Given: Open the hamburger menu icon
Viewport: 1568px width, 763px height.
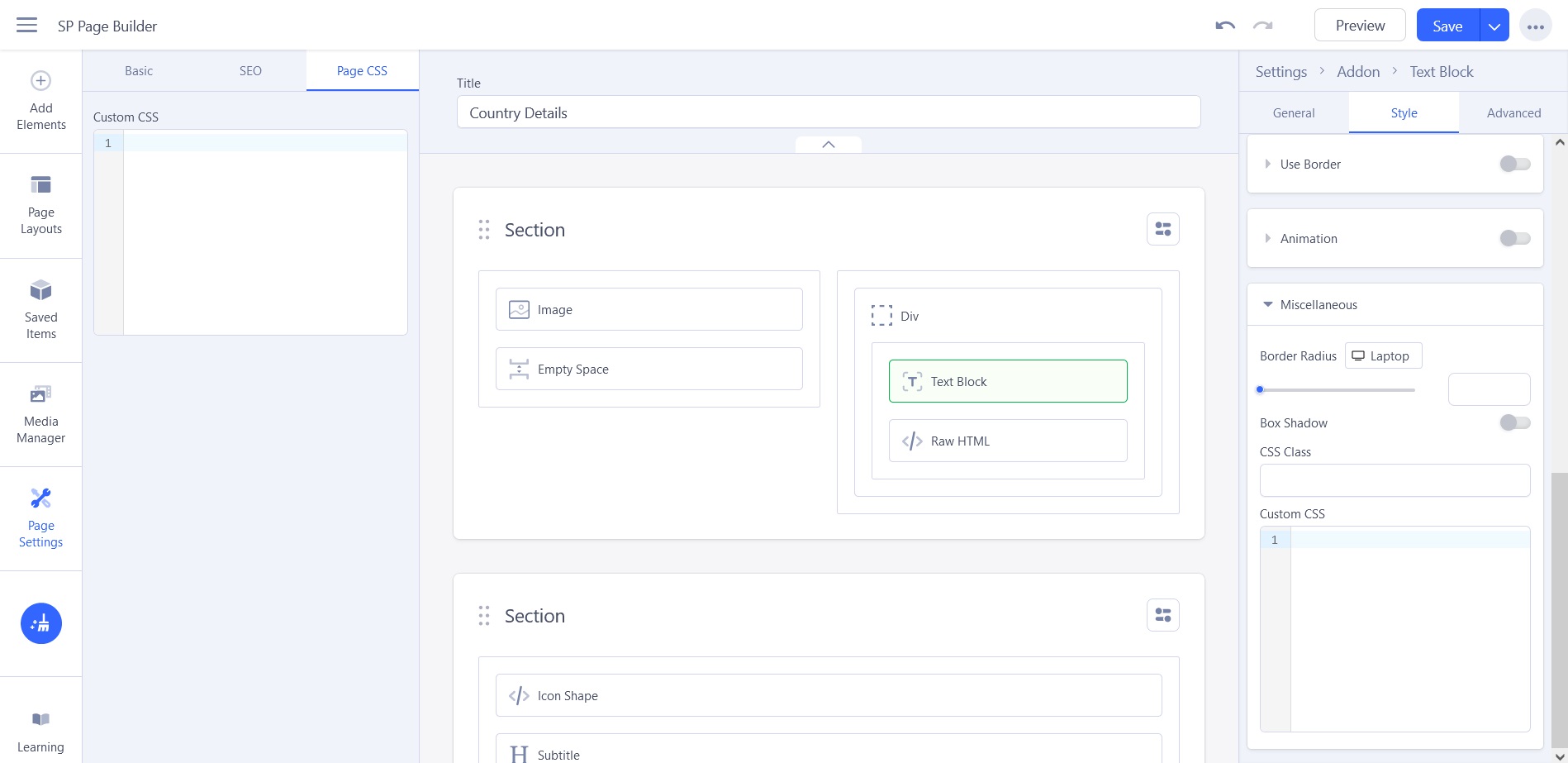Looking at the screenshot, I should point(26,25).
